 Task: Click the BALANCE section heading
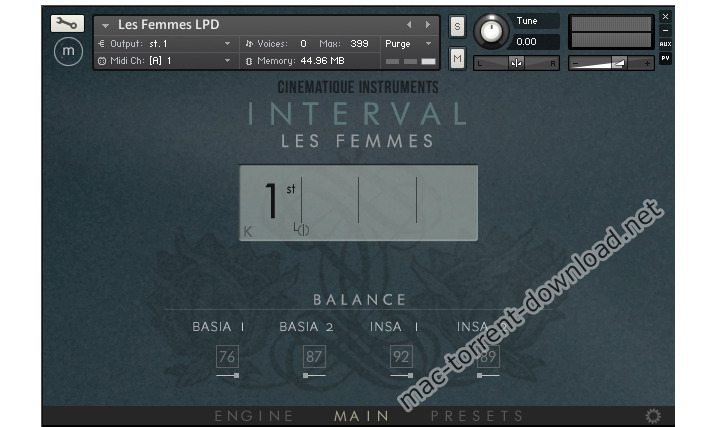[x=359, y=300]
